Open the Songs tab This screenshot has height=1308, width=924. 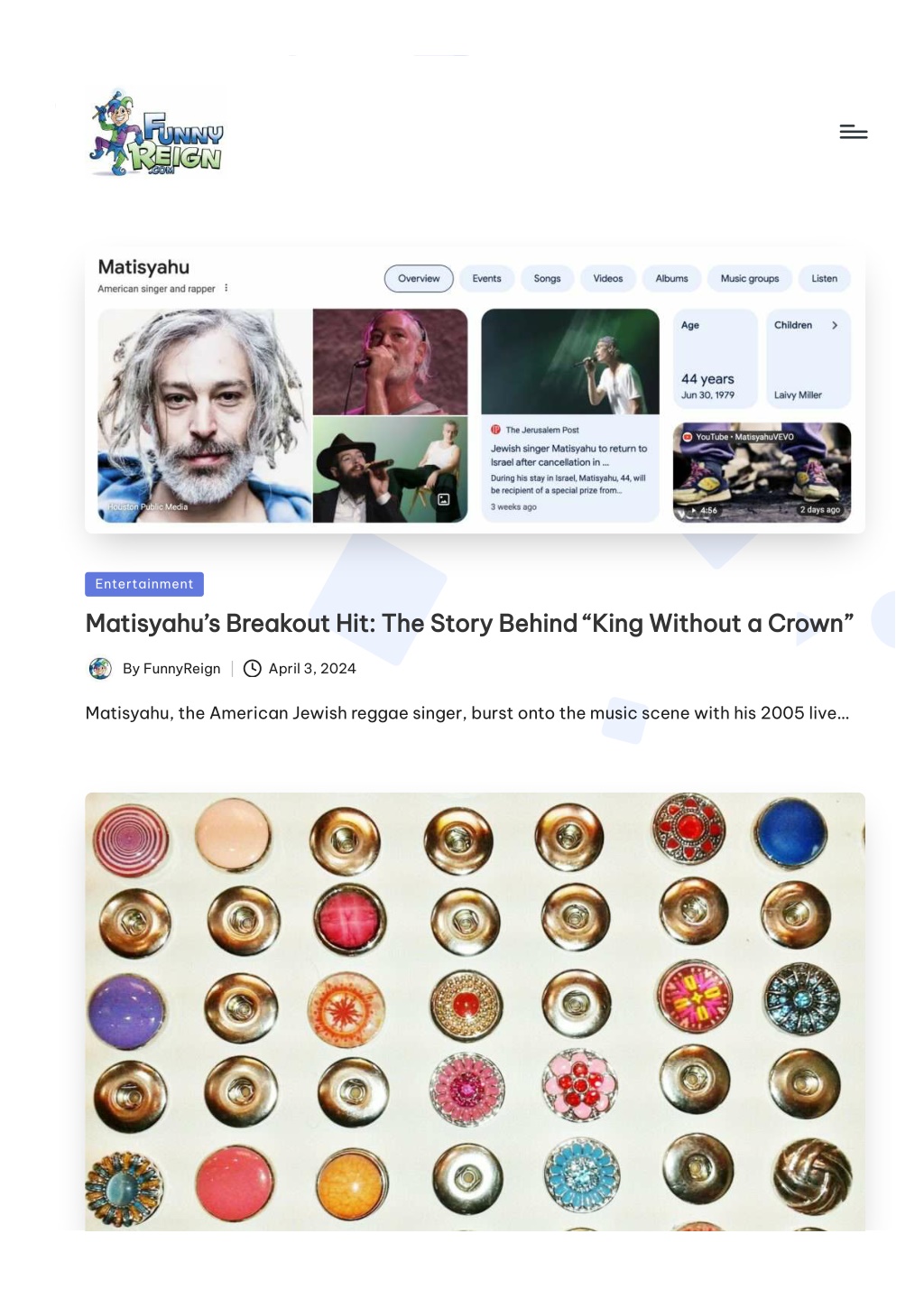click(x=547, y=278)
